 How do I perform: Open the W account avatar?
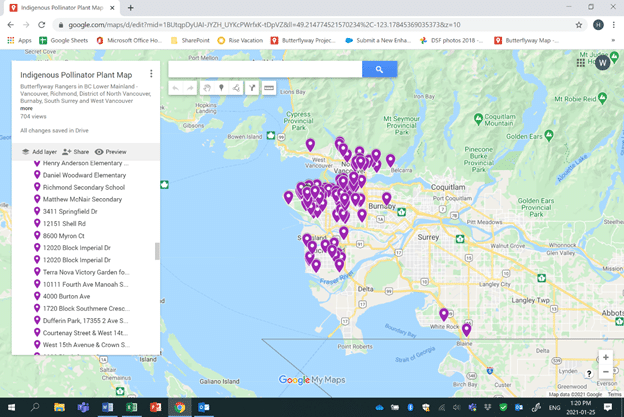click(603, 62)
